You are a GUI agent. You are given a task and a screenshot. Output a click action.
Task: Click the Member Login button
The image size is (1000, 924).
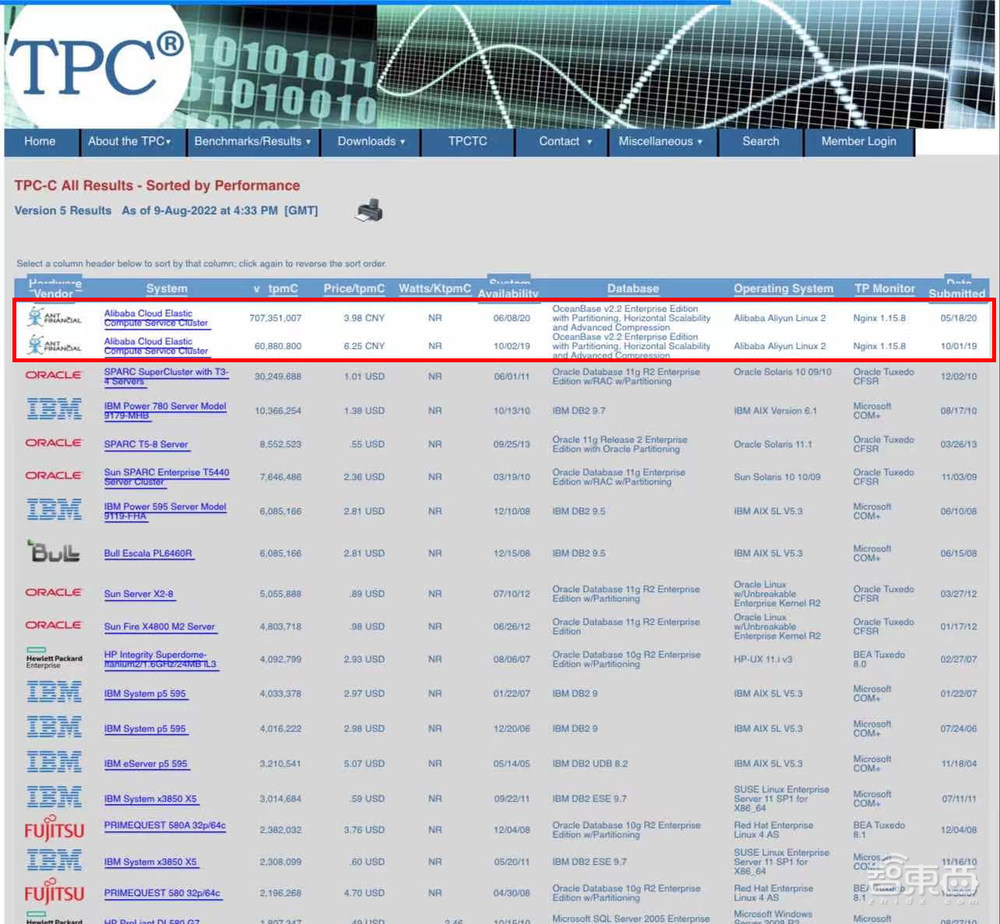(858, 142)
